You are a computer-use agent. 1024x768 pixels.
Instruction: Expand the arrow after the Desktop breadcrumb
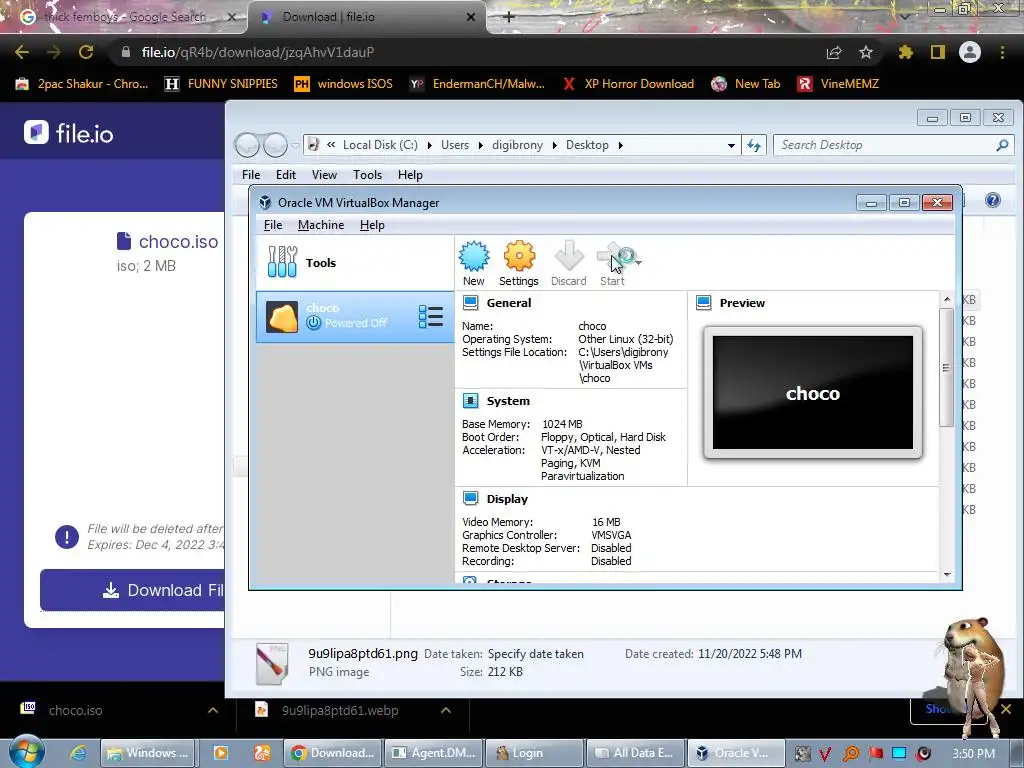620,145
